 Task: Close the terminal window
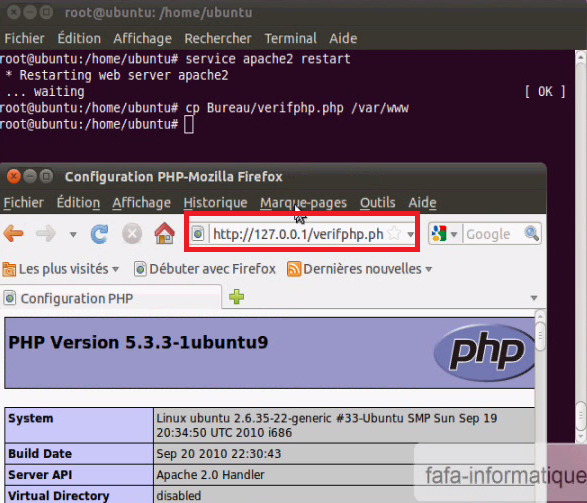(14, 12)
